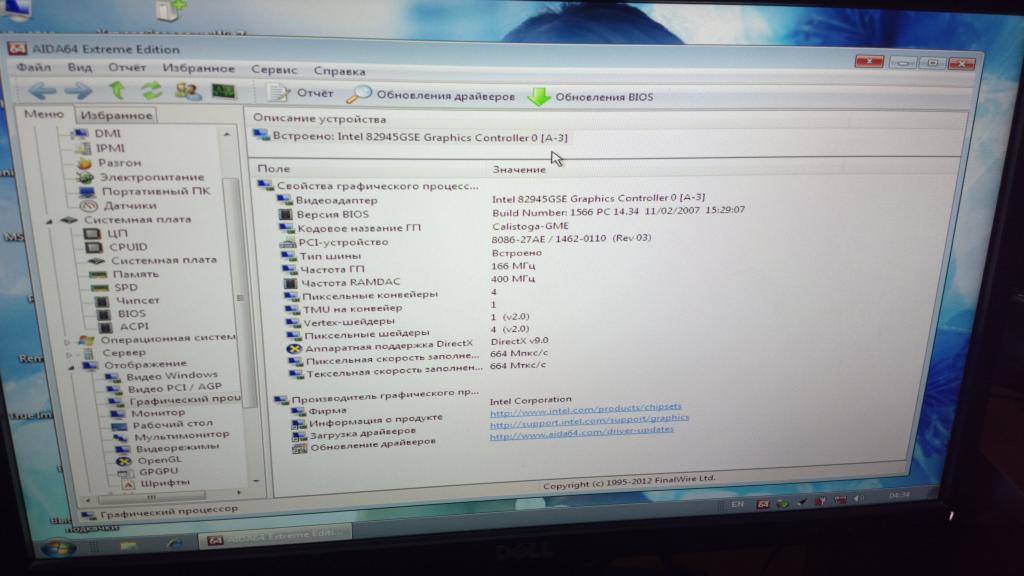This screenshot has height=576, width=1024.
Task: Click the green monitor graph toolbar icon
Action: pos(223,91)
